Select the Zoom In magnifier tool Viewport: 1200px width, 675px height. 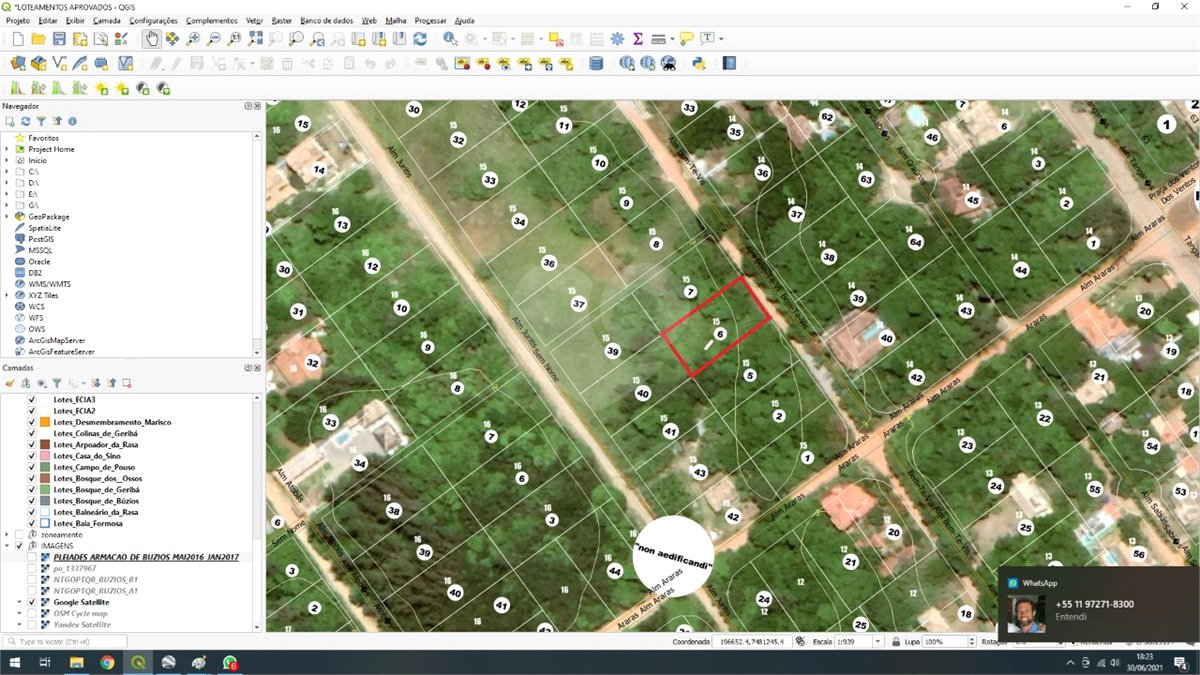[193, 39]
